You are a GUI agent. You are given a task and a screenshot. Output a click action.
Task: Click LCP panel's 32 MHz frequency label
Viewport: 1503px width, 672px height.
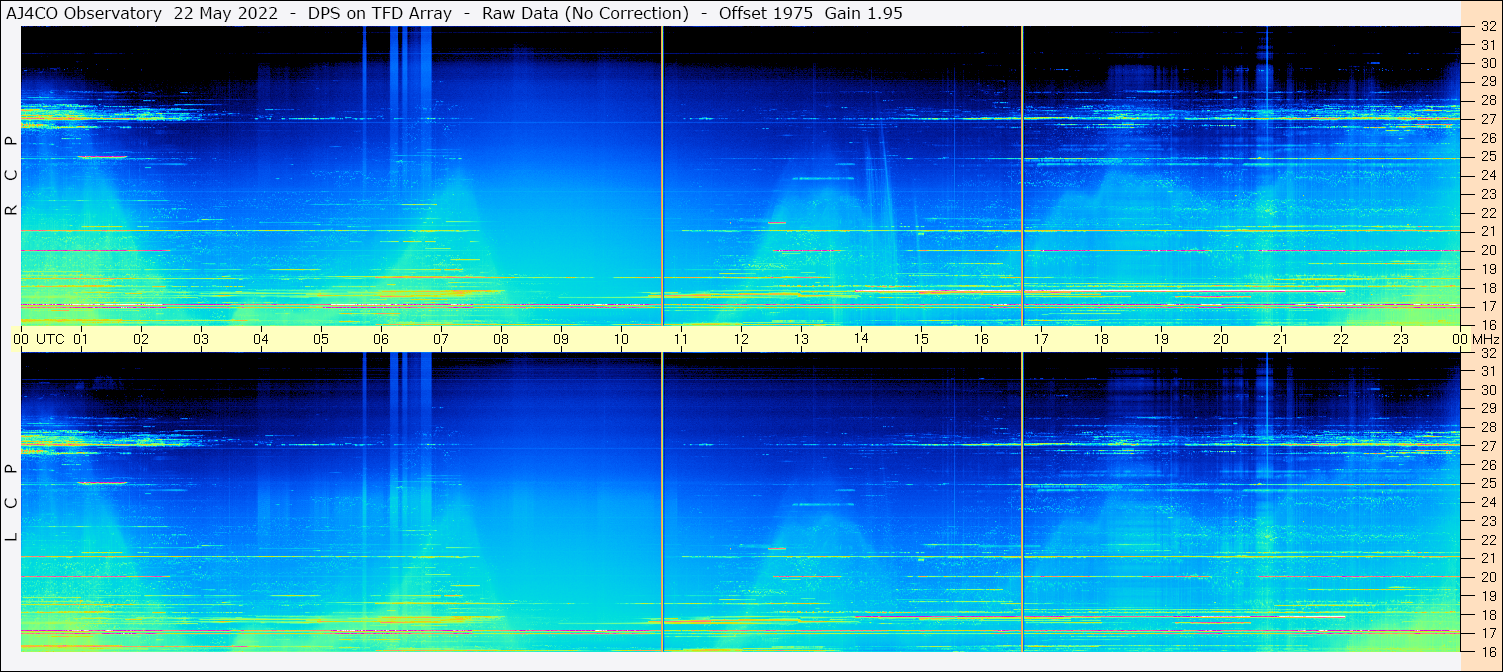point(1488,353)
